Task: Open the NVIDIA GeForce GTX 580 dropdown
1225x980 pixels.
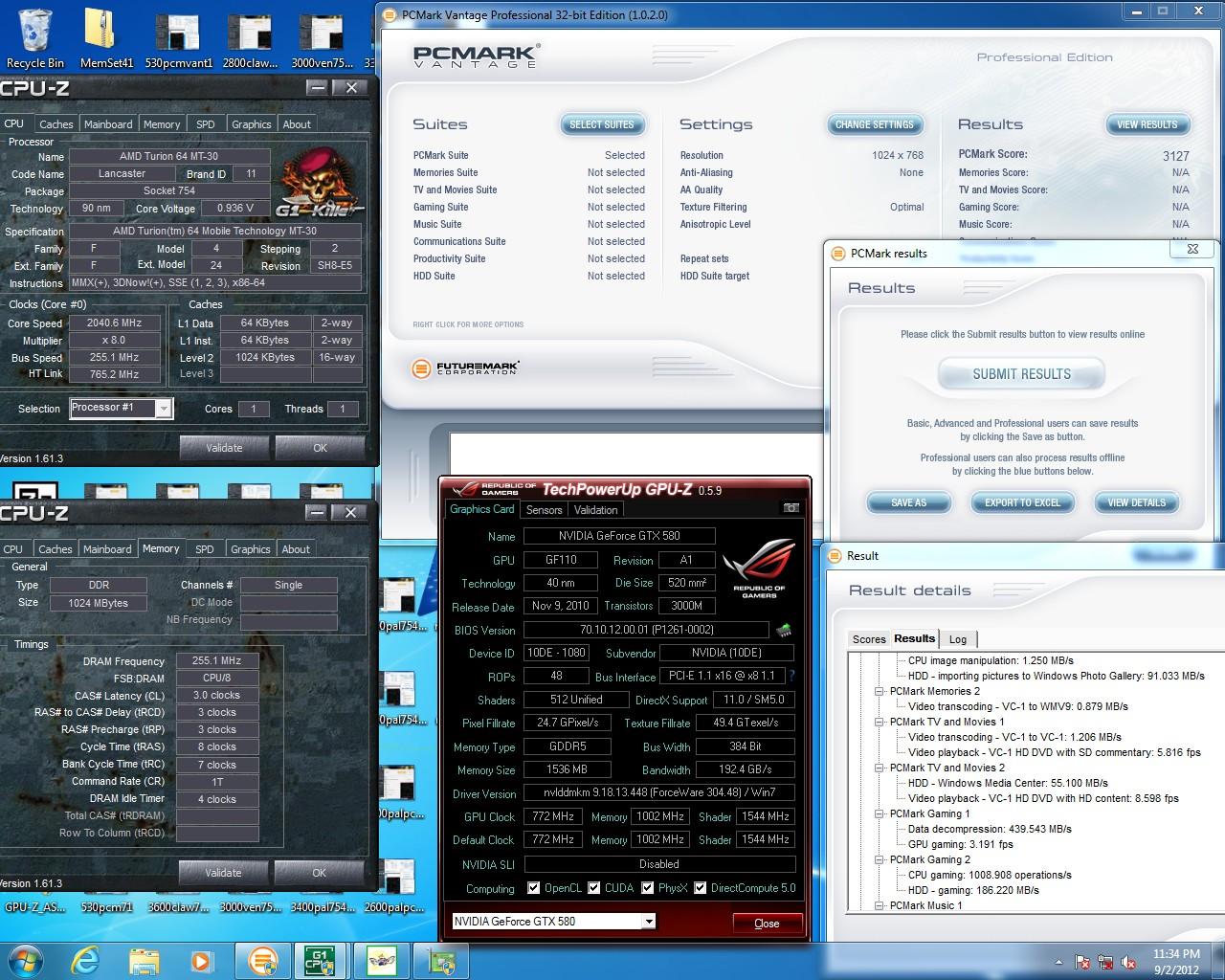Action: tap(648, 921)
